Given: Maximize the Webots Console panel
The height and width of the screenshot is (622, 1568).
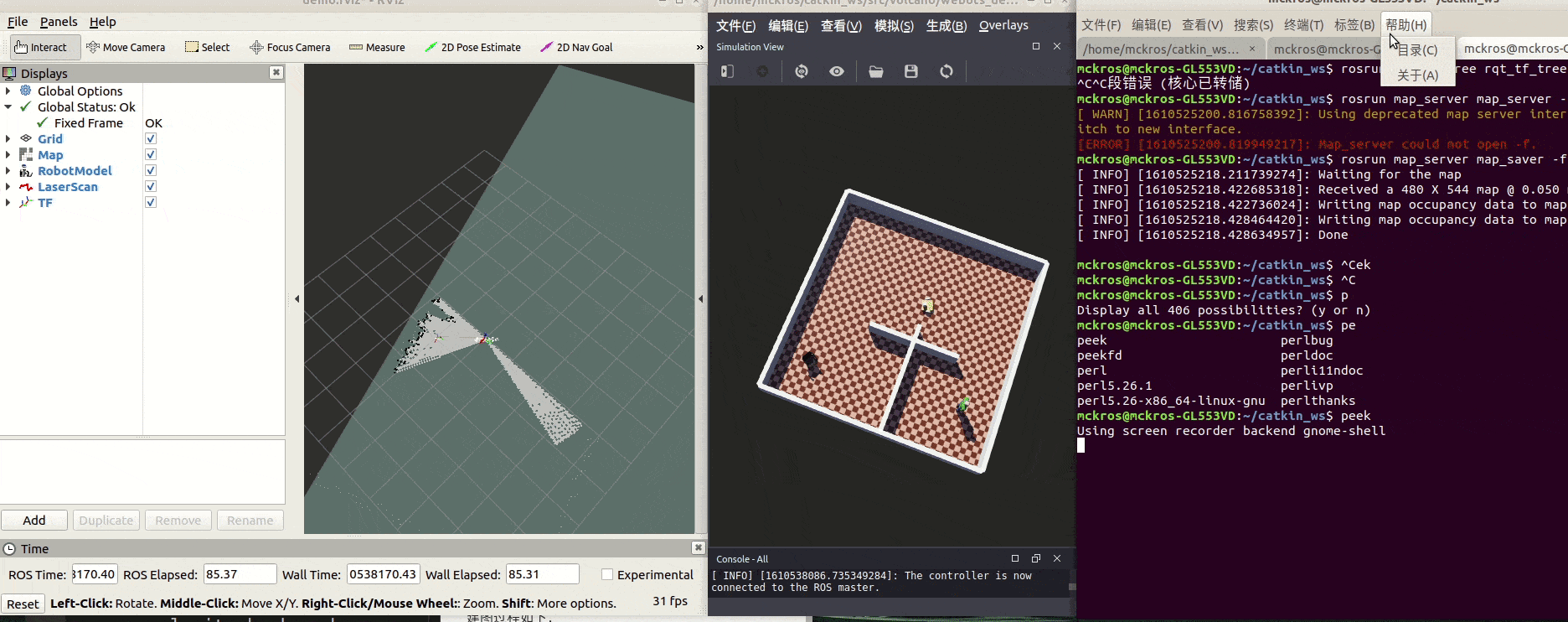Looking at the screenshot, I should tap(1015, 558).
